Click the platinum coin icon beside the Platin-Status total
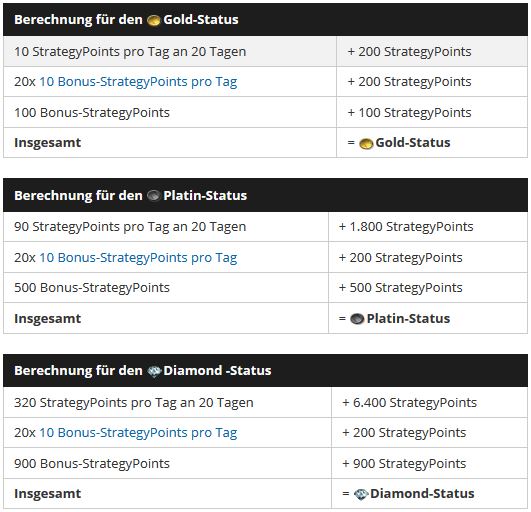The width and height of the screenshot is (531, 512). point(357,319)
